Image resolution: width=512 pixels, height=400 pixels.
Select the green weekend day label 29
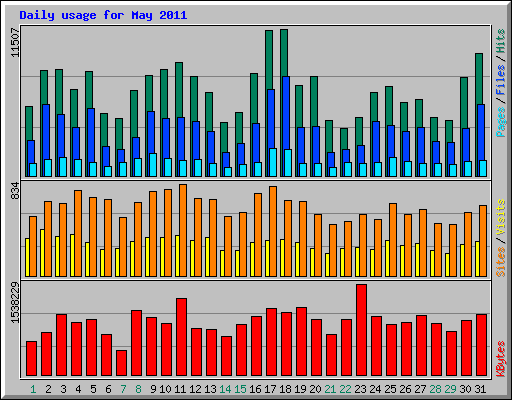pyautogui.click(x=450, y=389)
